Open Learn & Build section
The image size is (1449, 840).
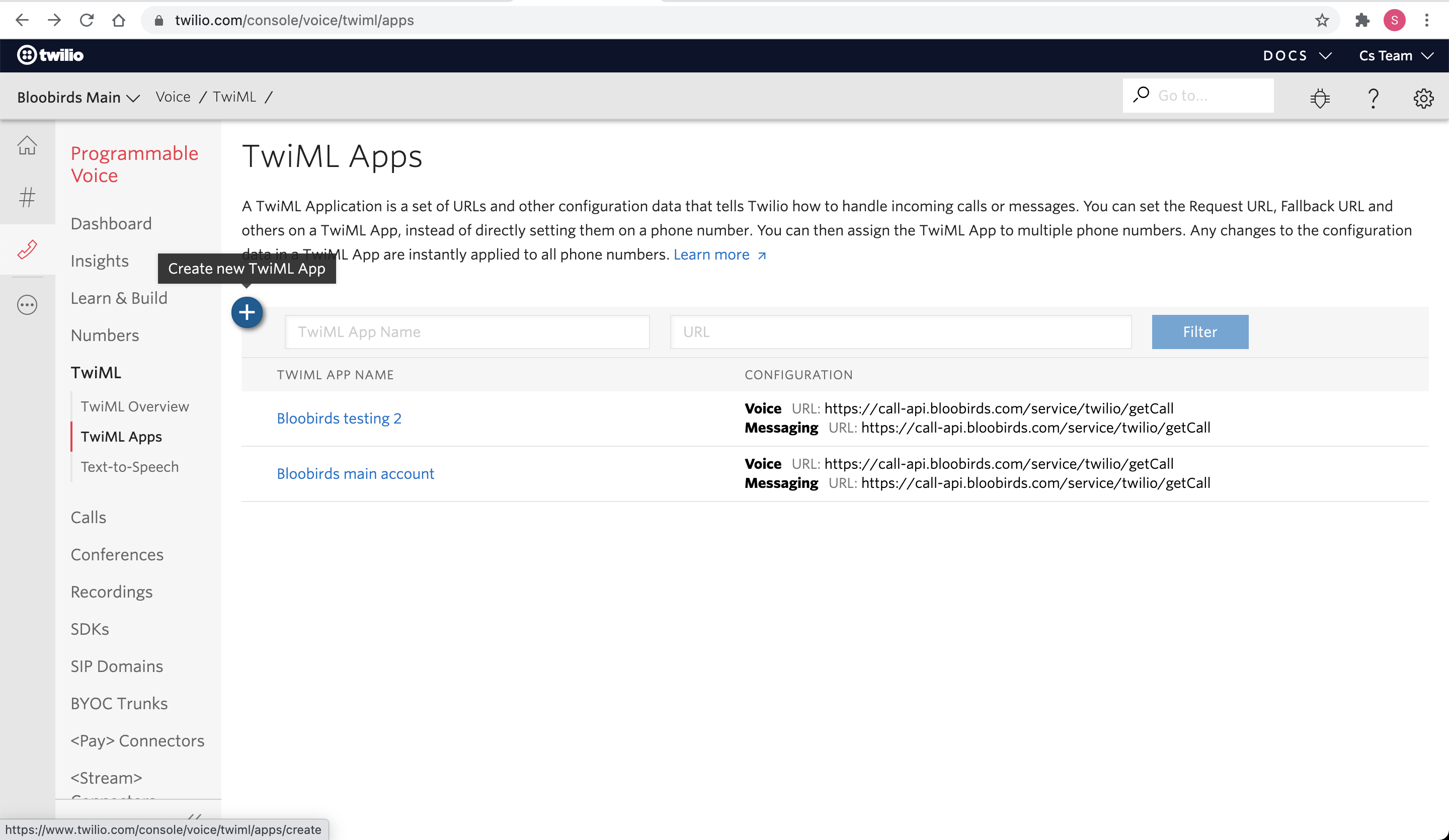click(x=119, y=298)
